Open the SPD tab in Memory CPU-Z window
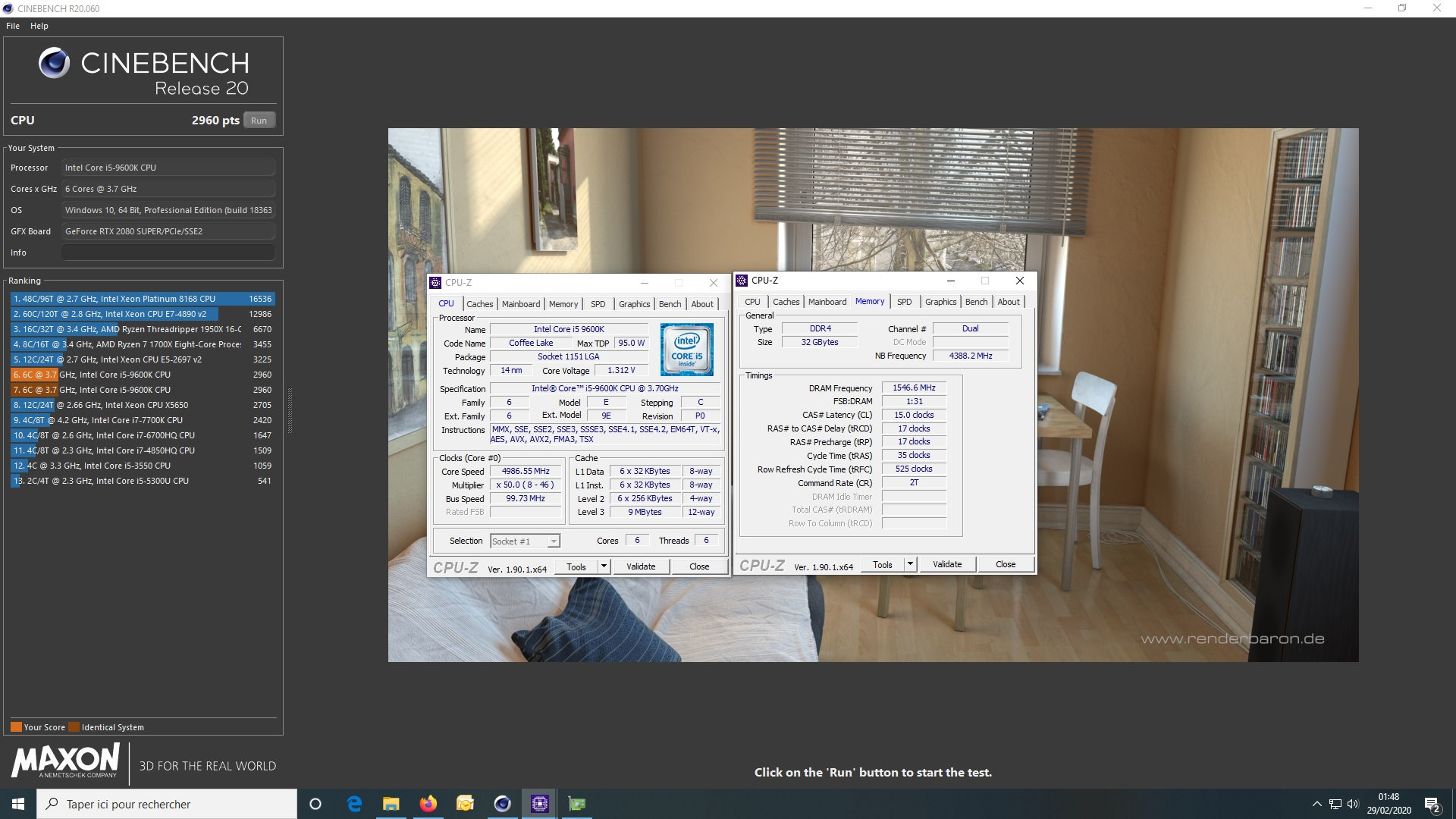 [x=904, y=302]
